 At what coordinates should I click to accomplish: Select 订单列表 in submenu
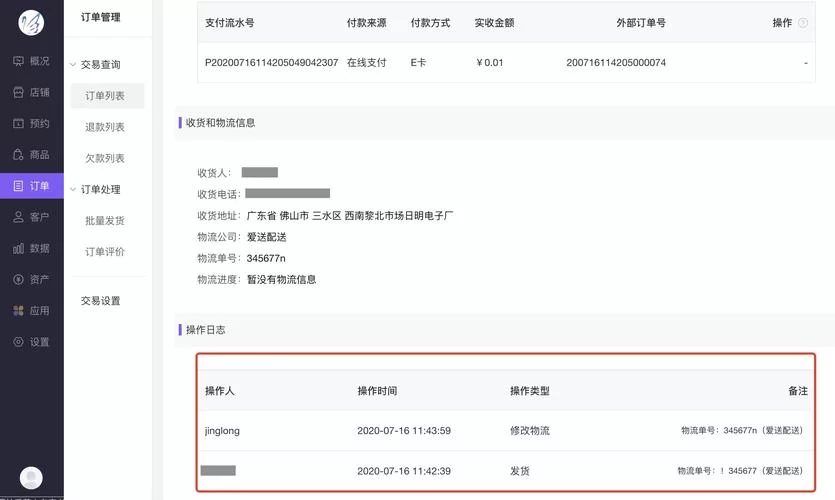105,96
